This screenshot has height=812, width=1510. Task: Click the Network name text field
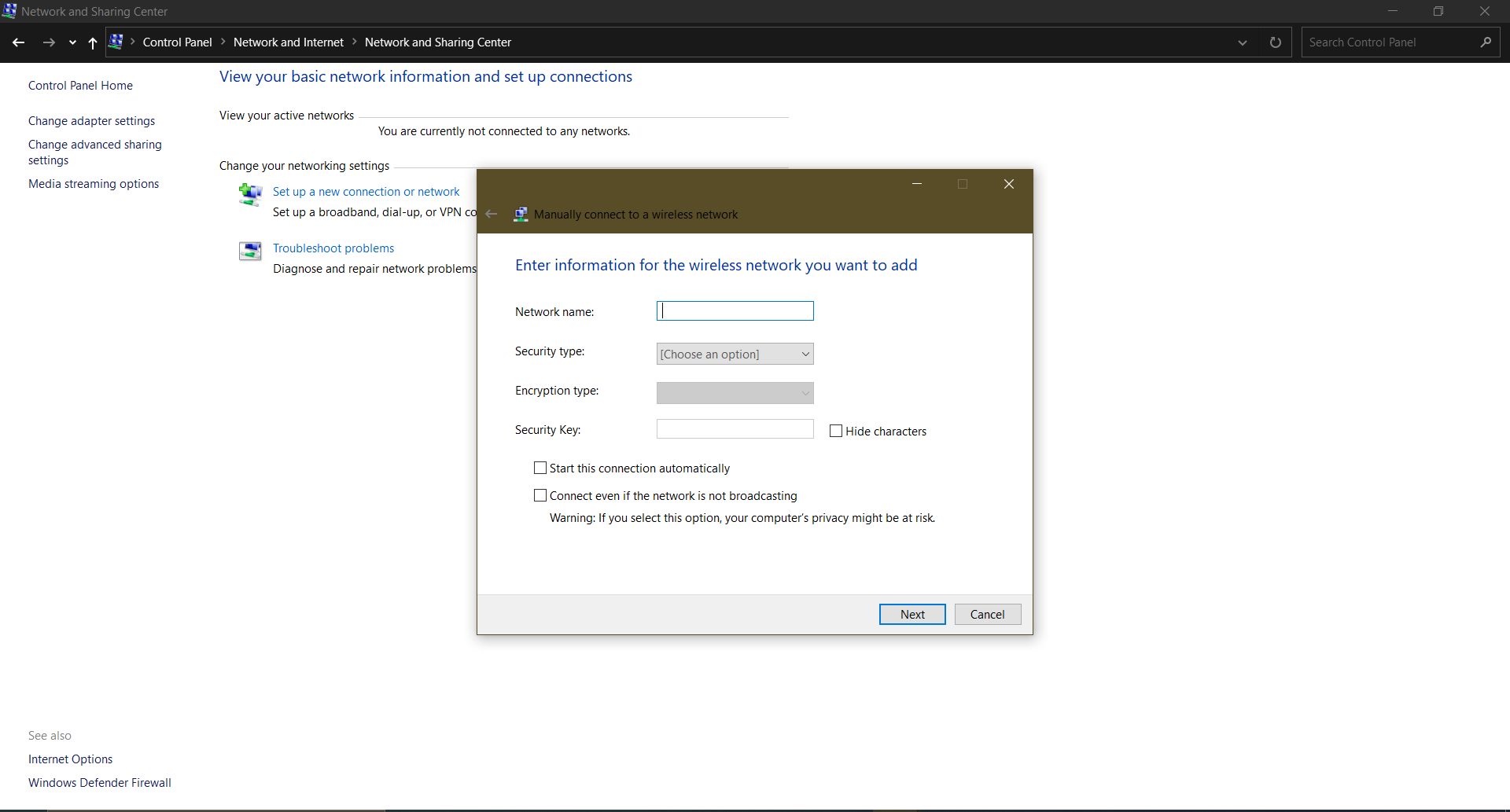(735, 311)
